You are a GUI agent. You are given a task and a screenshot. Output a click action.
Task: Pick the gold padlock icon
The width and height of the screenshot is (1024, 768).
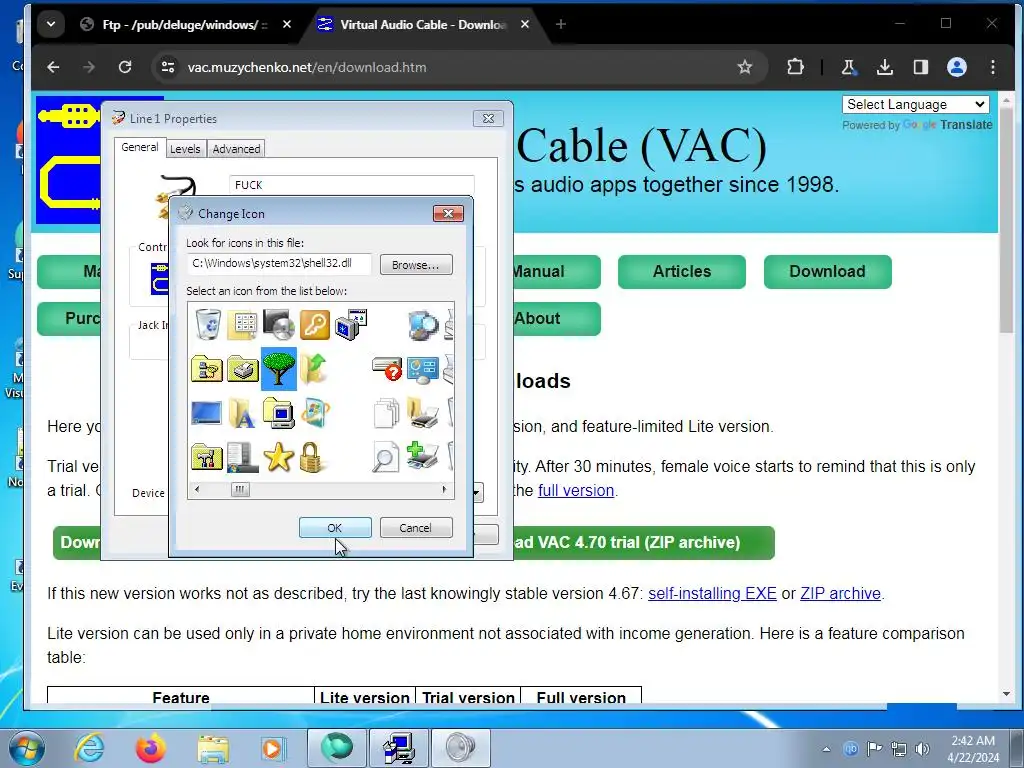(x=312, y=457)
